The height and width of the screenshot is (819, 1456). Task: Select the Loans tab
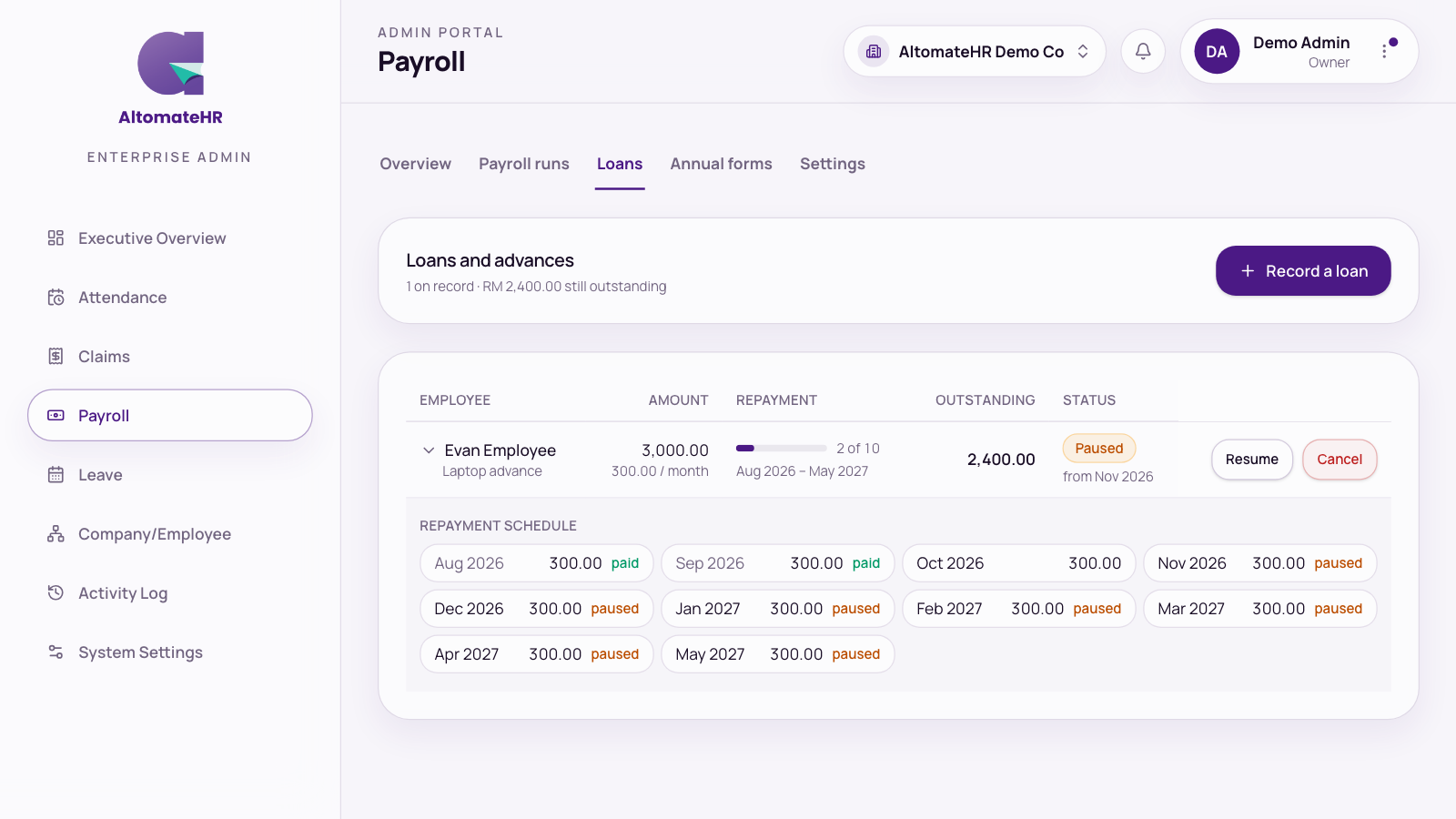(x=620, y=164)
